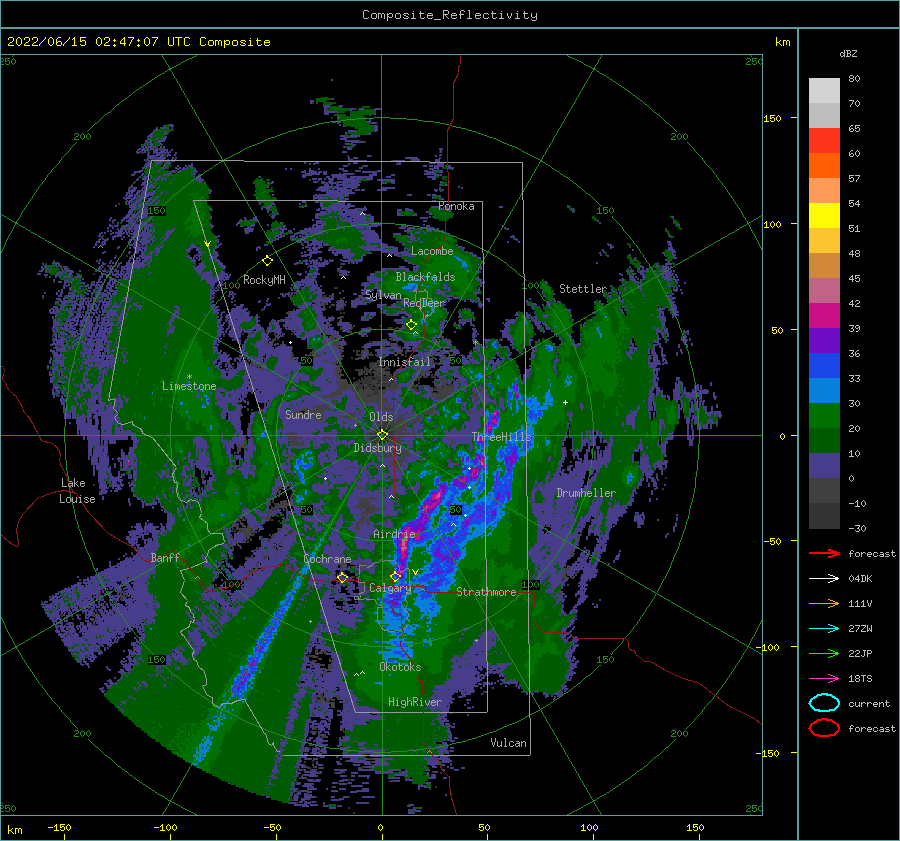
Task: Click the Composite_Reflectivity title
Action: [x=450, y=15]
